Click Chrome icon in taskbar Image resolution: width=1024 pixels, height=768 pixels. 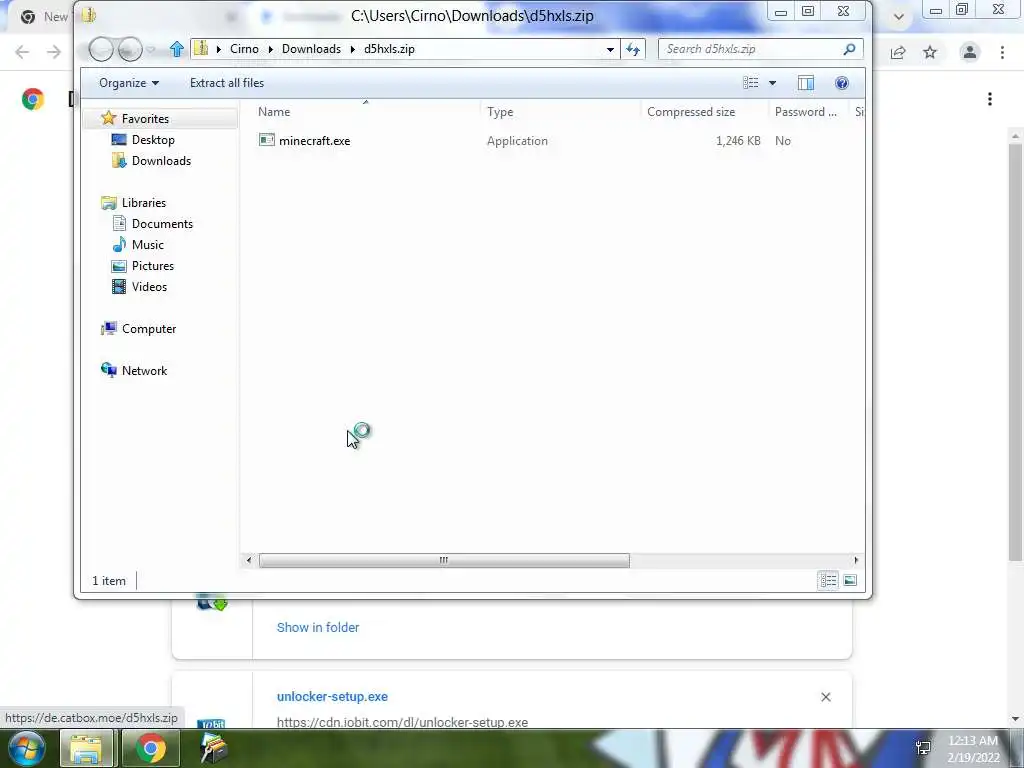(x=151, y=748)
